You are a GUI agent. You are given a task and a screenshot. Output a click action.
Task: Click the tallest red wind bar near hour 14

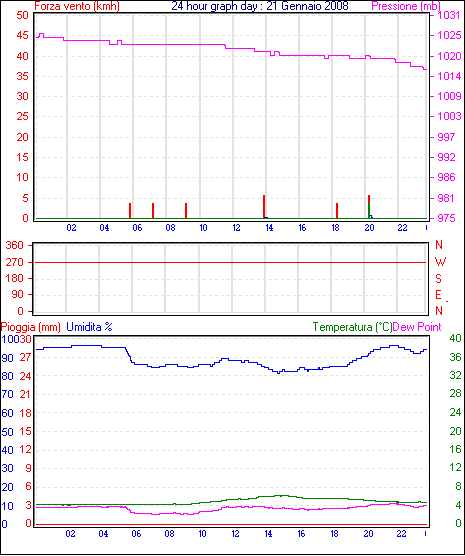264,207
